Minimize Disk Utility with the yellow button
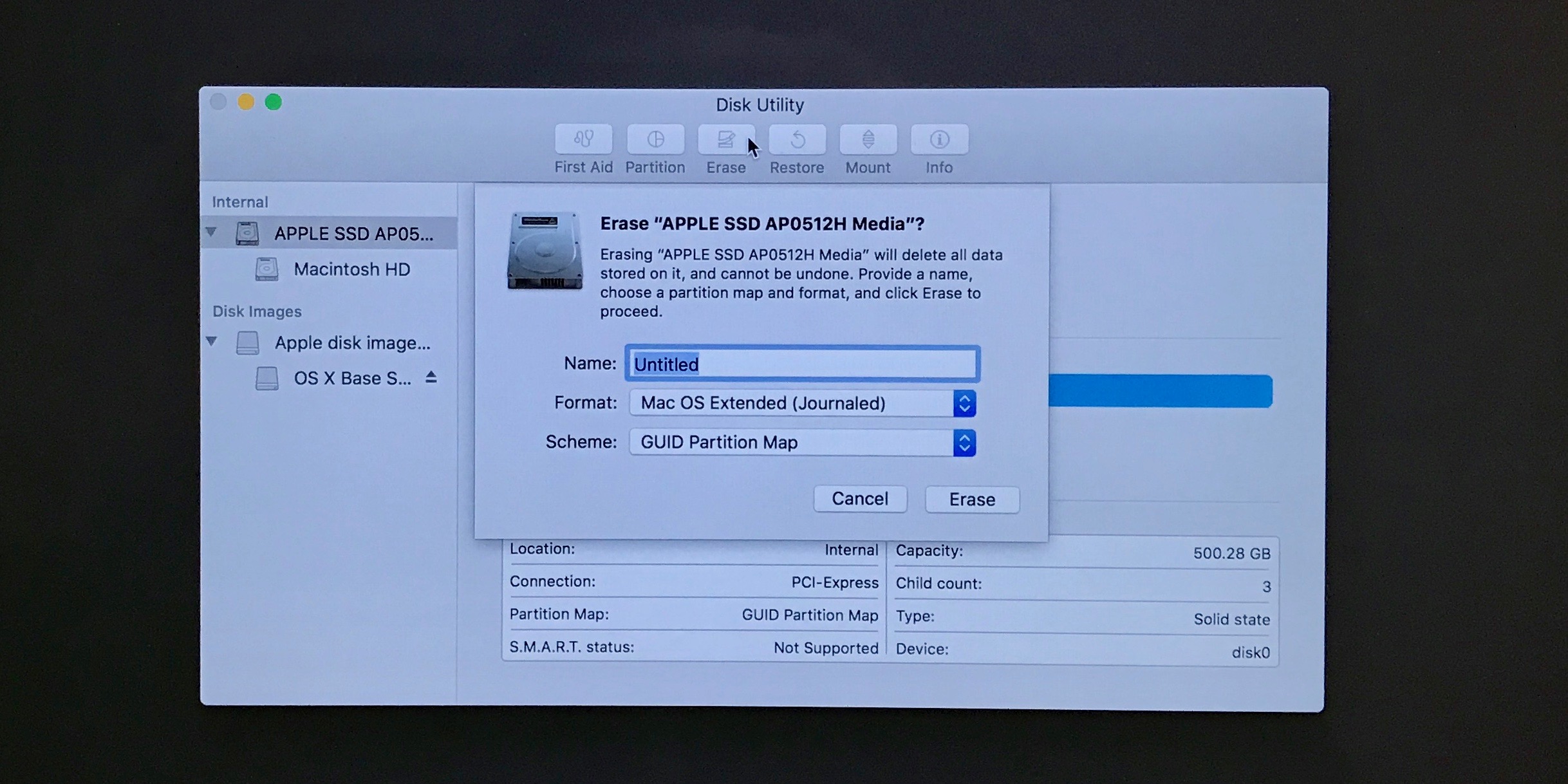 tap(245, 101)
